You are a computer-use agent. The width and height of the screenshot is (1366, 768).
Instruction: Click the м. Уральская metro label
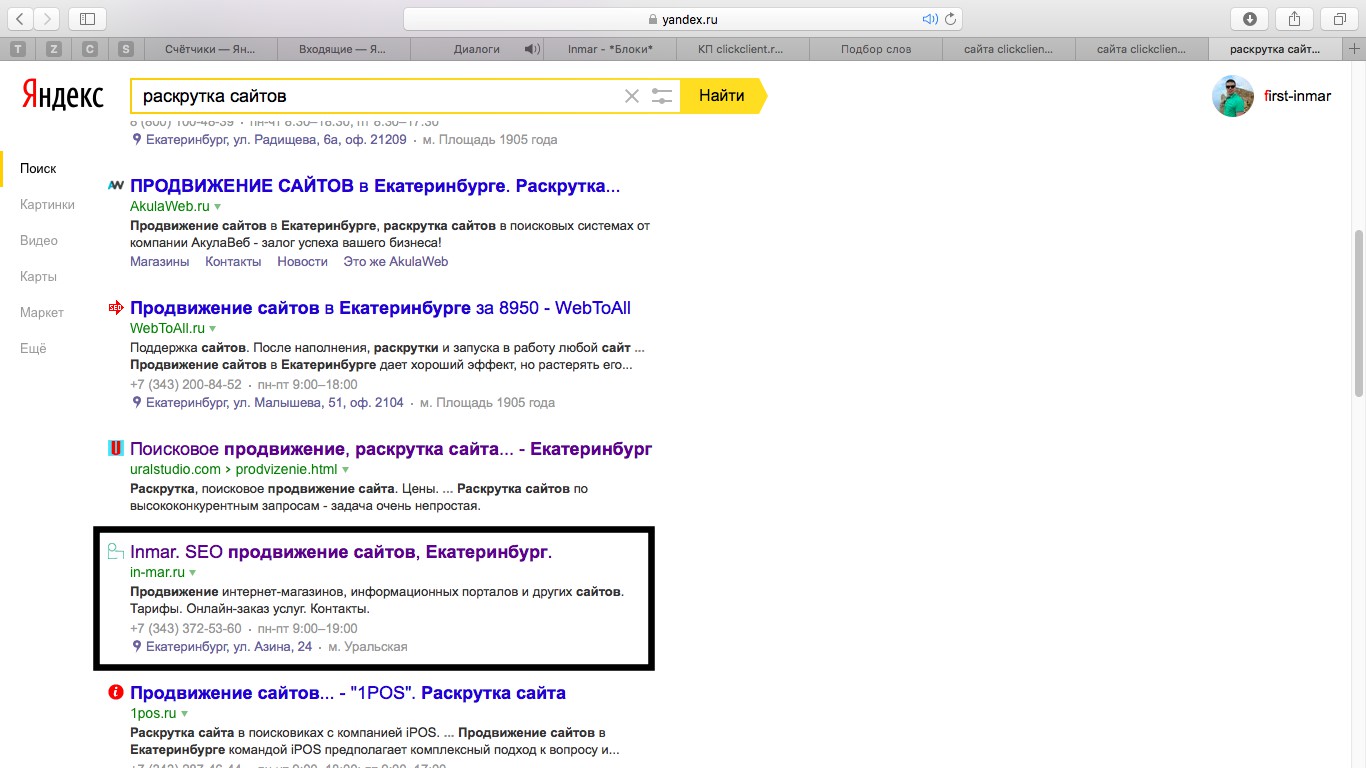[x=368, y=647]
